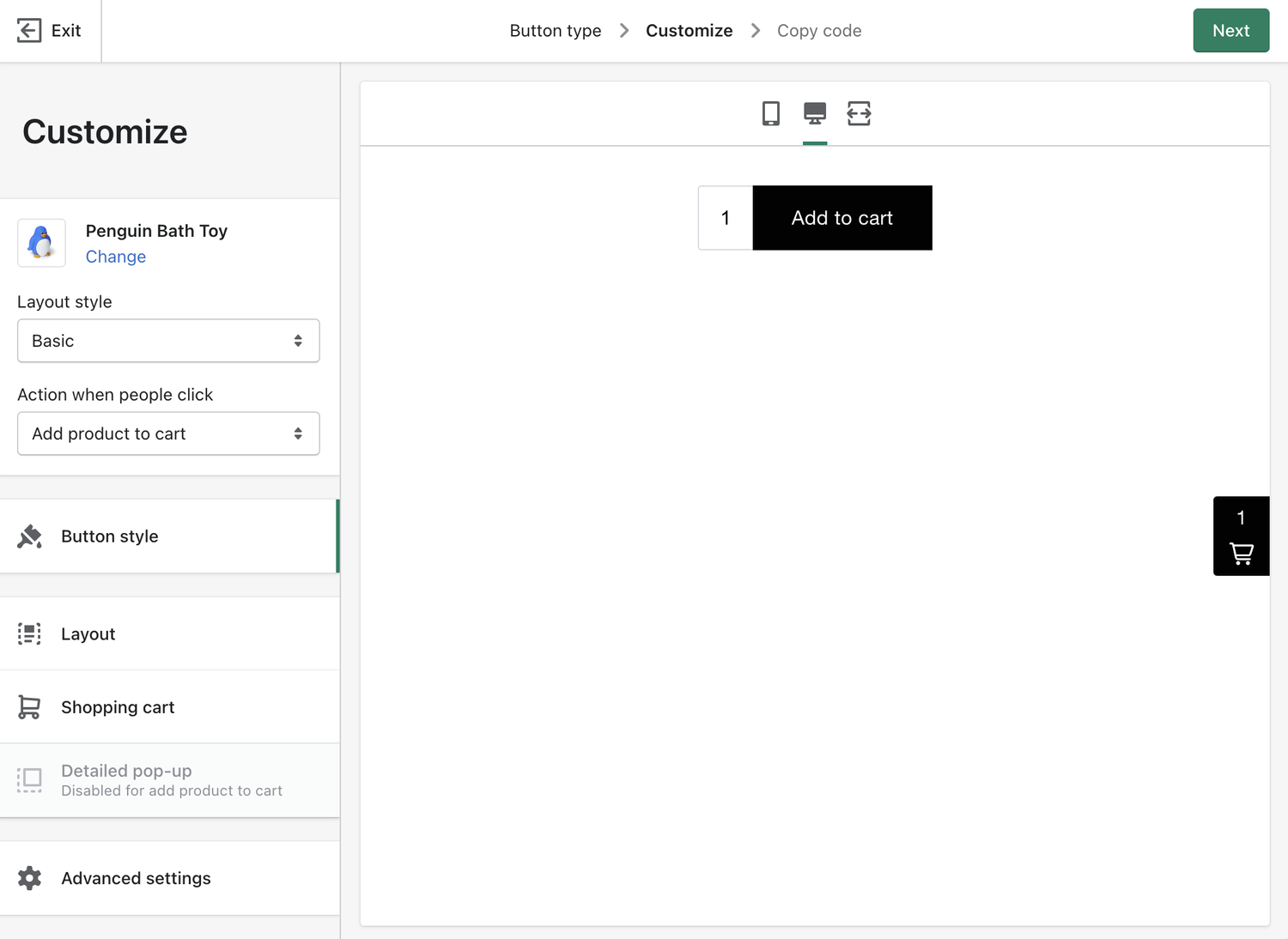The image size is (1288, 939).
Task: Click the Penguin Bath Toy thumbnail
Action: click(x=41, y=243)
